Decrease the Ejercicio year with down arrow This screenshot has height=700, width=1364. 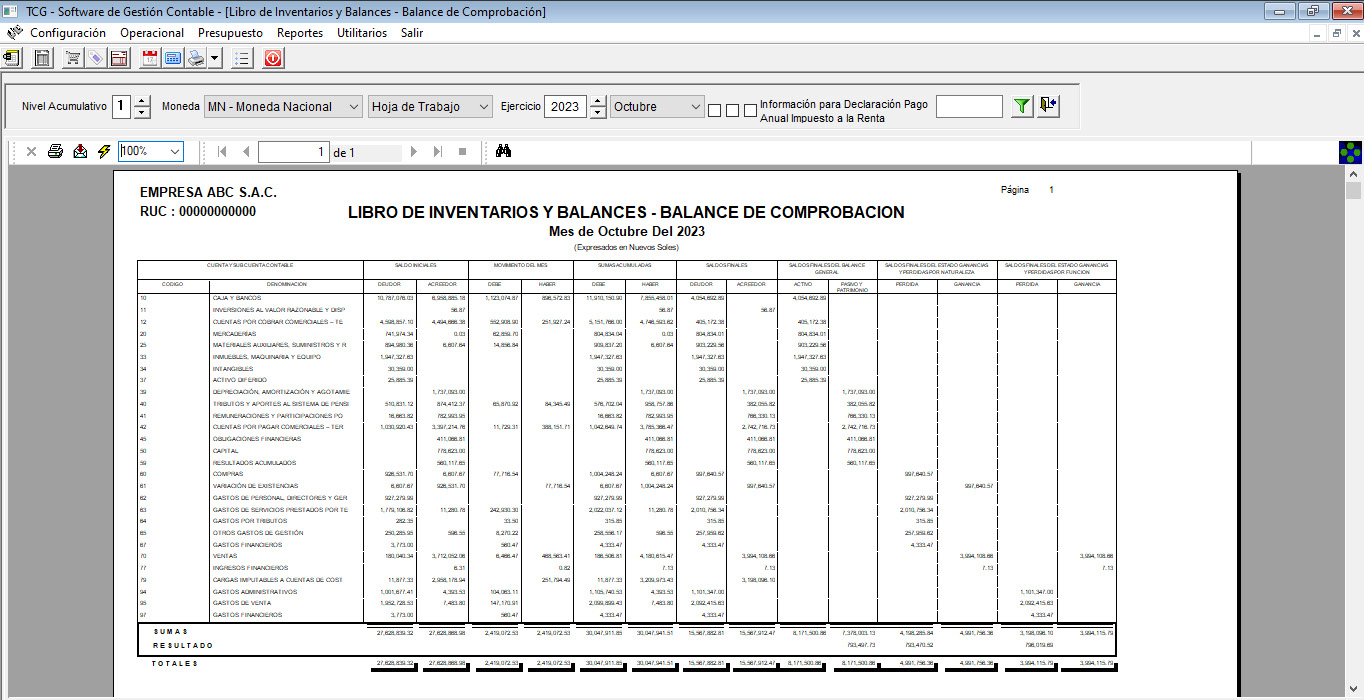[598, 112]
